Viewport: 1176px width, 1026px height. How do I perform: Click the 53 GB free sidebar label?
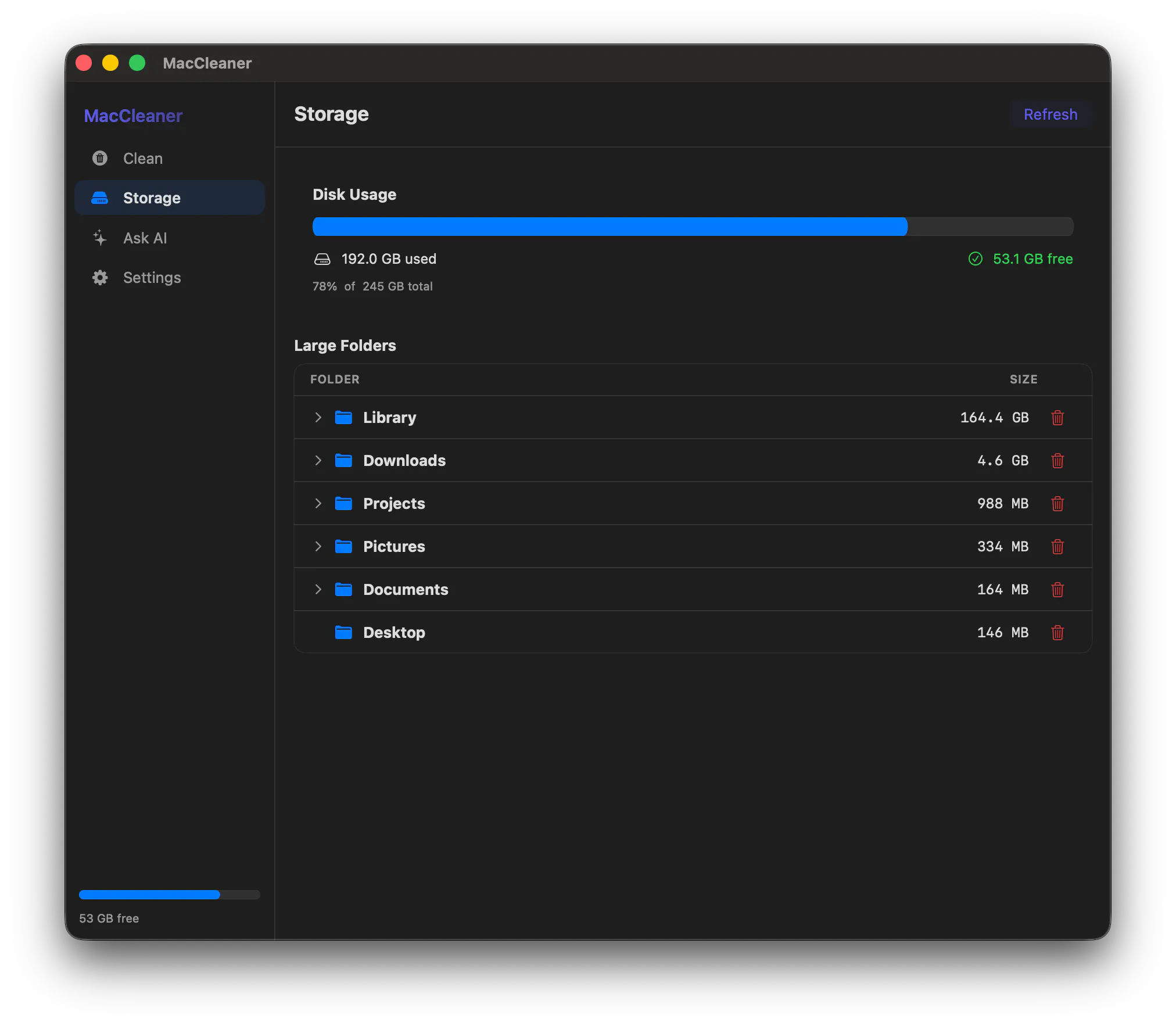(109, 919)
